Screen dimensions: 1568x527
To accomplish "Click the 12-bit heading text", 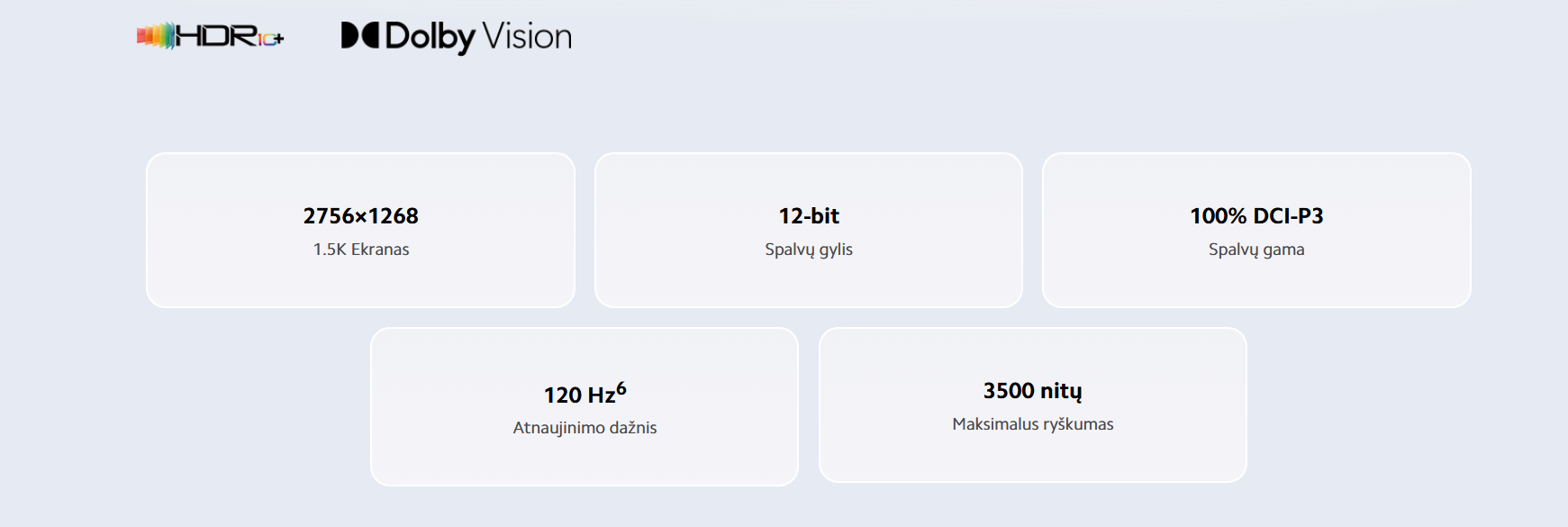I will [x=809, y=216].
